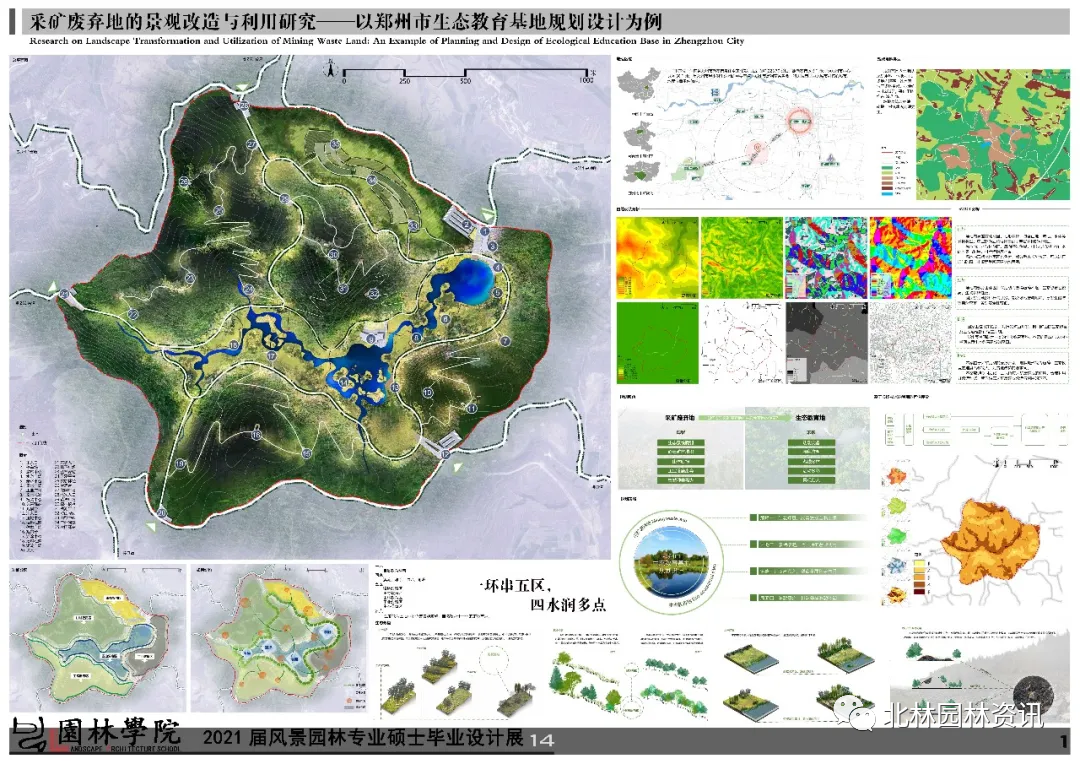This screenshot has width=1080, height=764.
Task: Click the first green strategy bar in concept panel
Action: [808, 517]
